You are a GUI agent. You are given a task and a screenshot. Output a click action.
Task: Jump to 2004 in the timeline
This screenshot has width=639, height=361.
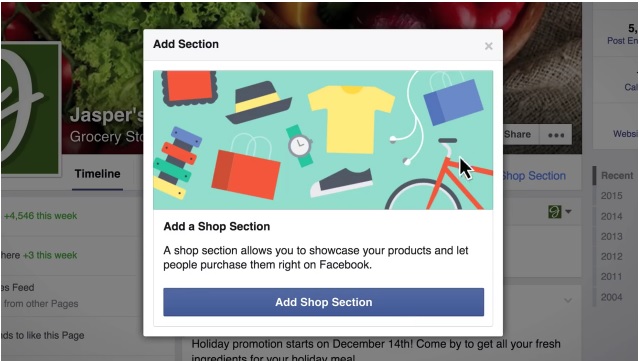click(611, 297)
